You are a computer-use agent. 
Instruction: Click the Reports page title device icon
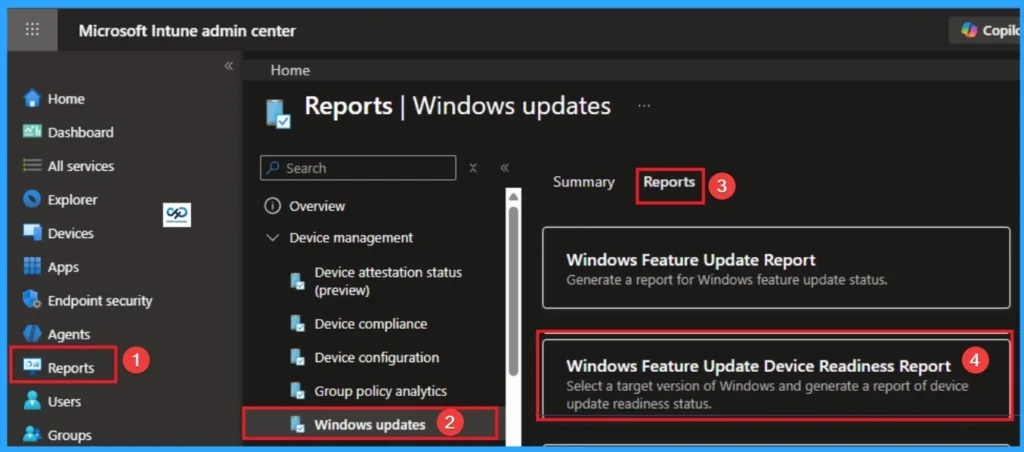pyautogui.click(x=278, y=113)
